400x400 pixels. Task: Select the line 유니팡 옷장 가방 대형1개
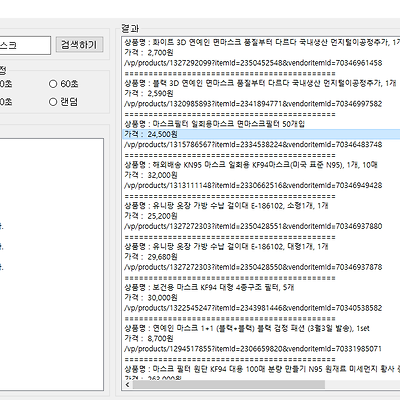click(x=226, y=246)
